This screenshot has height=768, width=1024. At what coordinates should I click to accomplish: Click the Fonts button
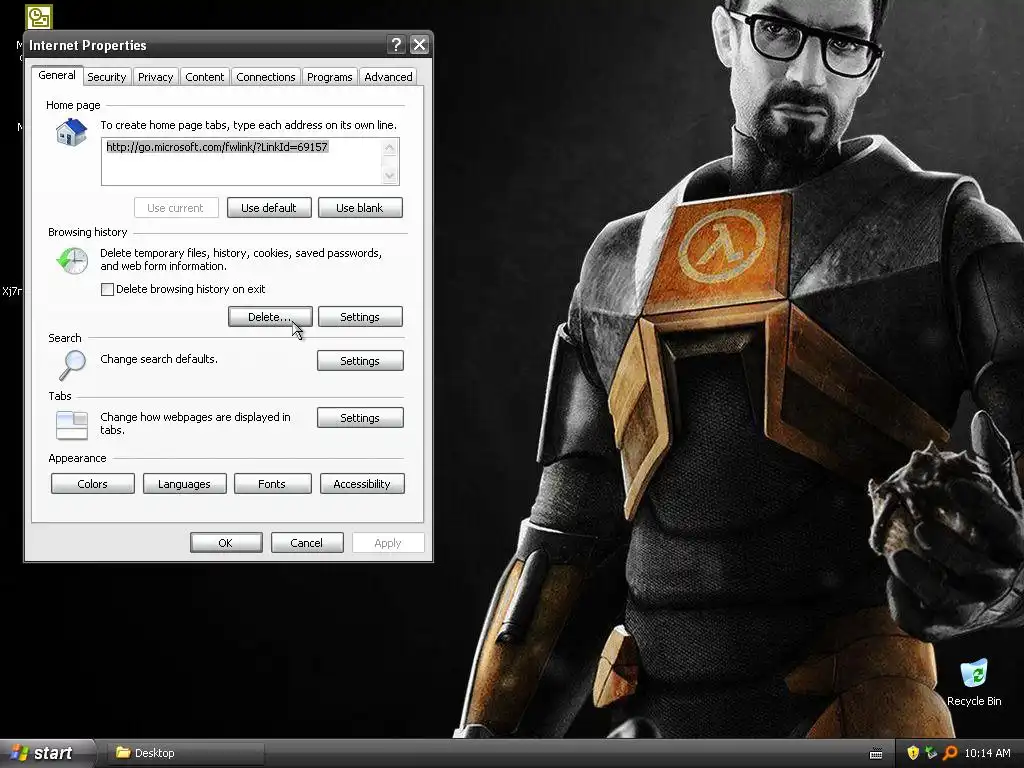272,484
